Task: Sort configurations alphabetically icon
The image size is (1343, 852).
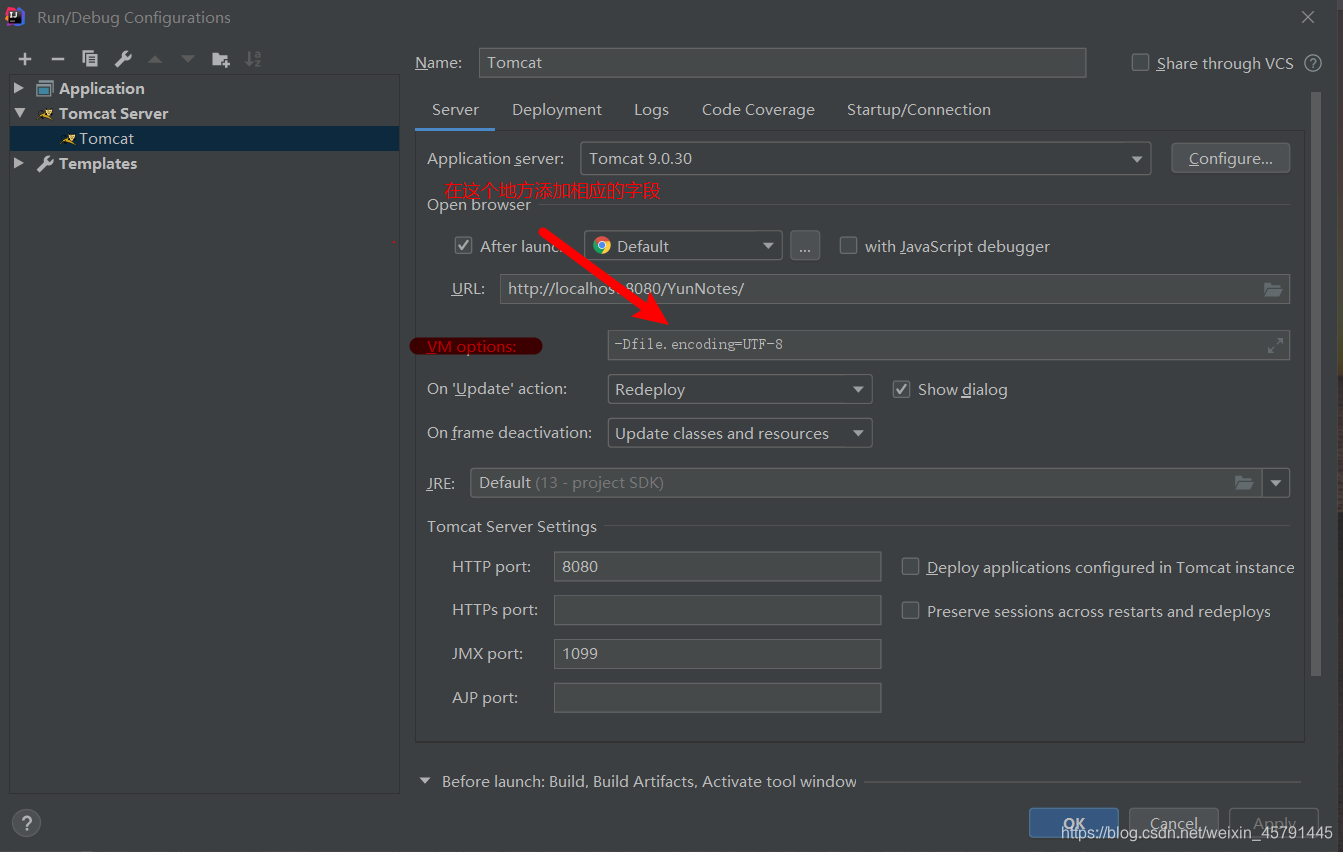Action: point(253,59)
